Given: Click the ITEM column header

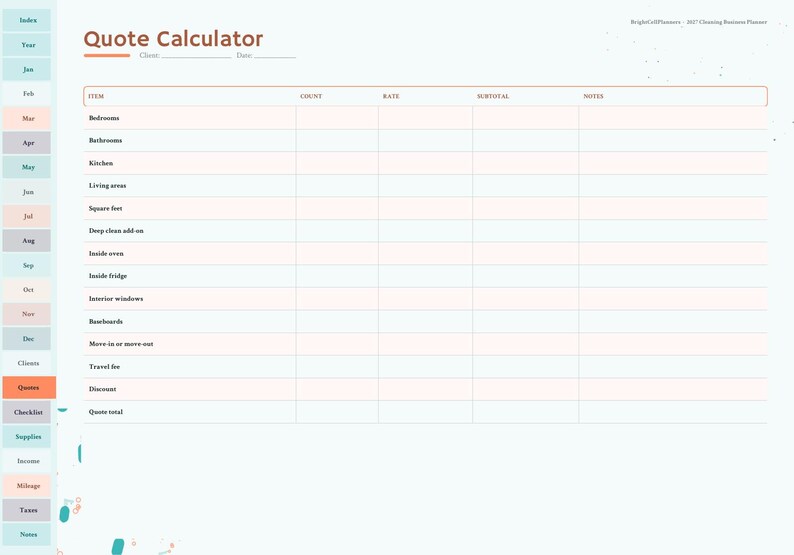Looking at the screenshot, I should [x=96, y=96].
